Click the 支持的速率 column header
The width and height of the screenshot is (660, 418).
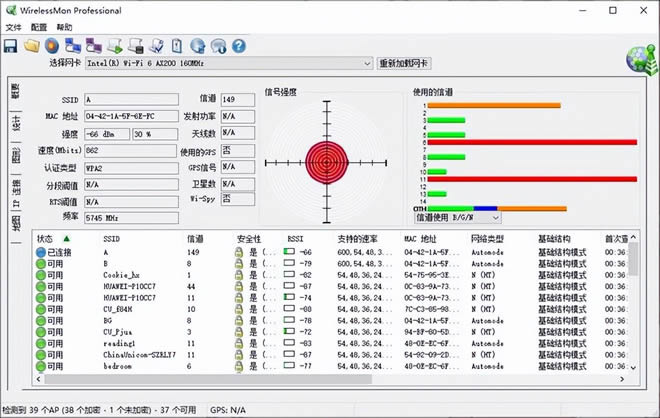tap(358, 239)
